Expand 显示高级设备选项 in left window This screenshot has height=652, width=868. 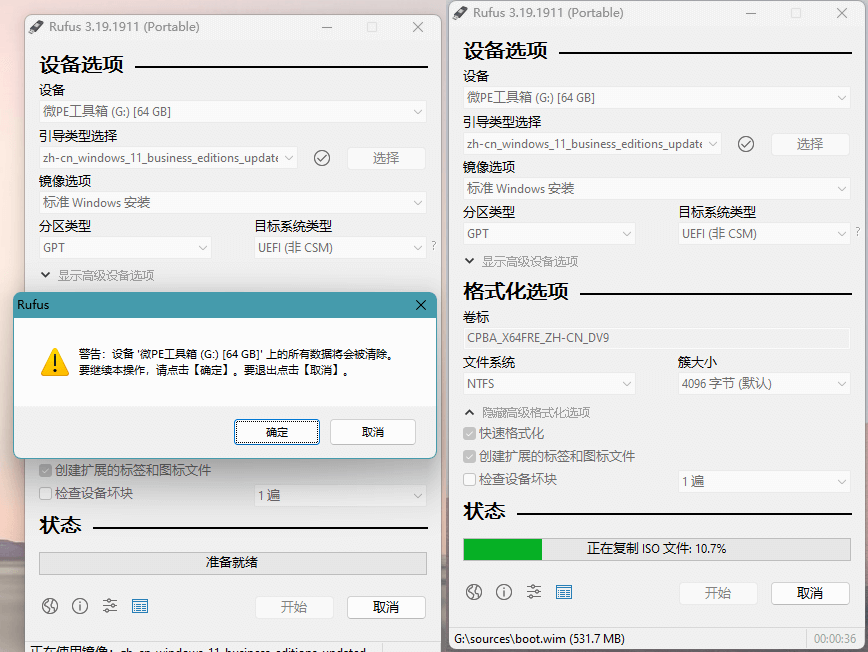pos(97,275)
